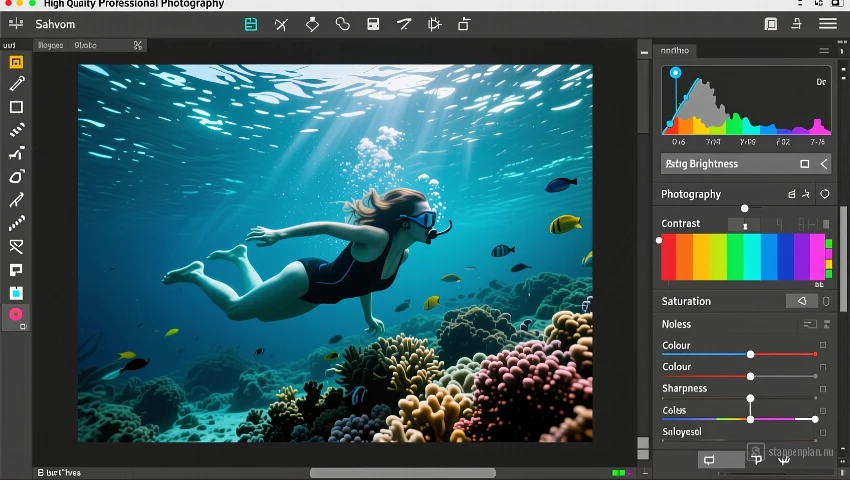Viewport: 850px width, 480px height.
Task: Click the pin icon in Photography row
Action: coord(806,194)
